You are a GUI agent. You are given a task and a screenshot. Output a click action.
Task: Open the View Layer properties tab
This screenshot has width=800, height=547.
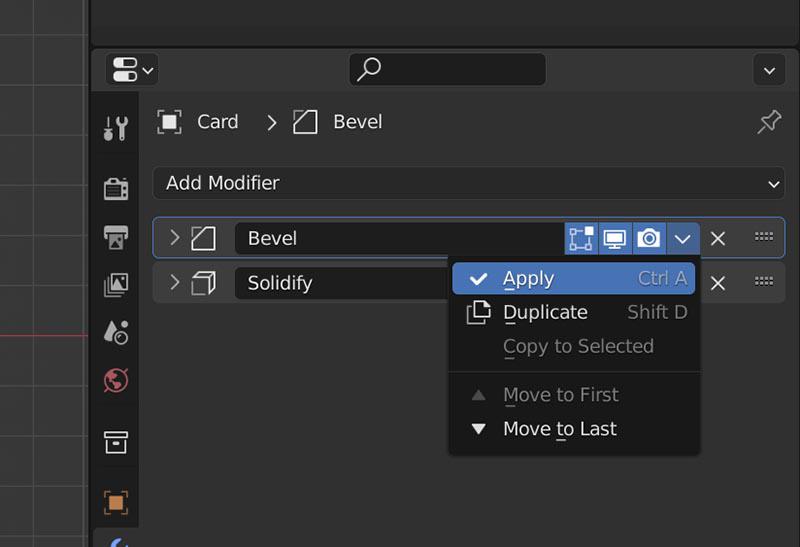click(x=116, y=284)
